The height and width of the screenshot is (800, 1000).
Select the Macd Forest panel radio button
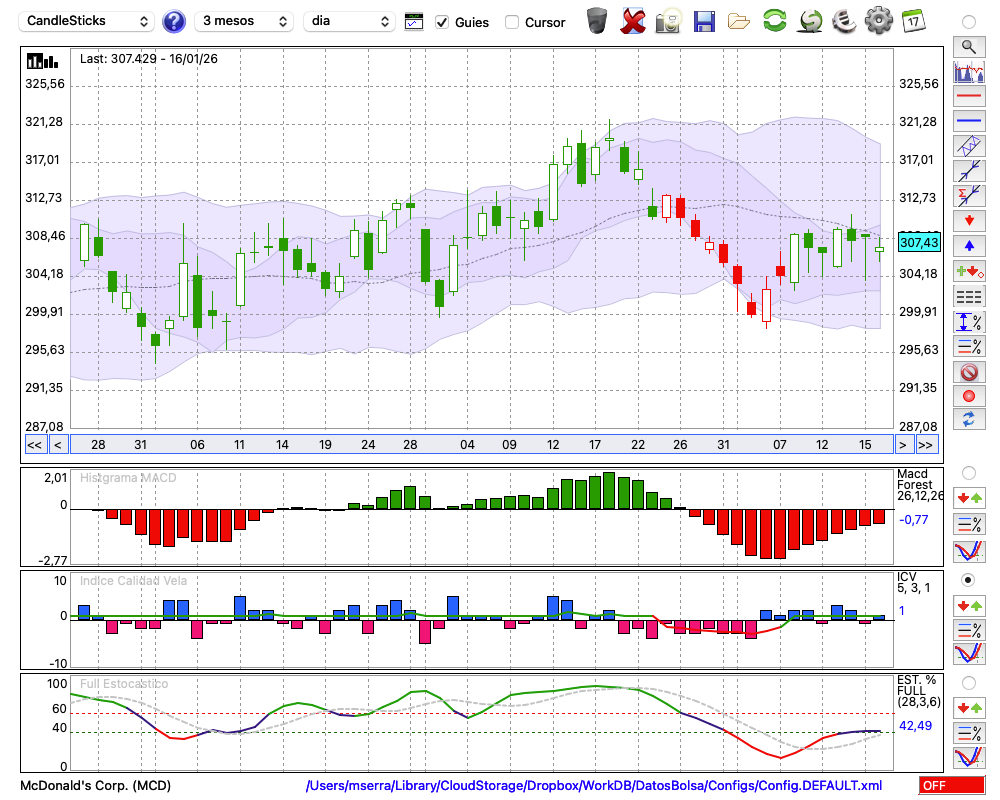pyautogui.click(x=969, y=473)
